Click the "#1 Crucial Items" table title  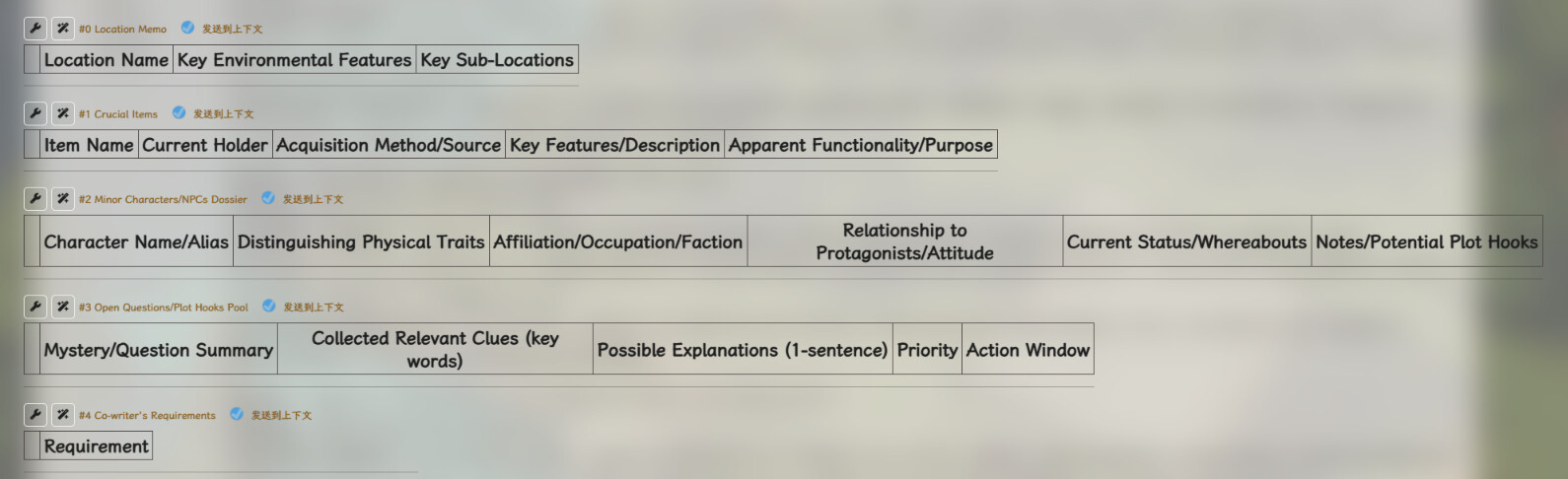[118, 114]
